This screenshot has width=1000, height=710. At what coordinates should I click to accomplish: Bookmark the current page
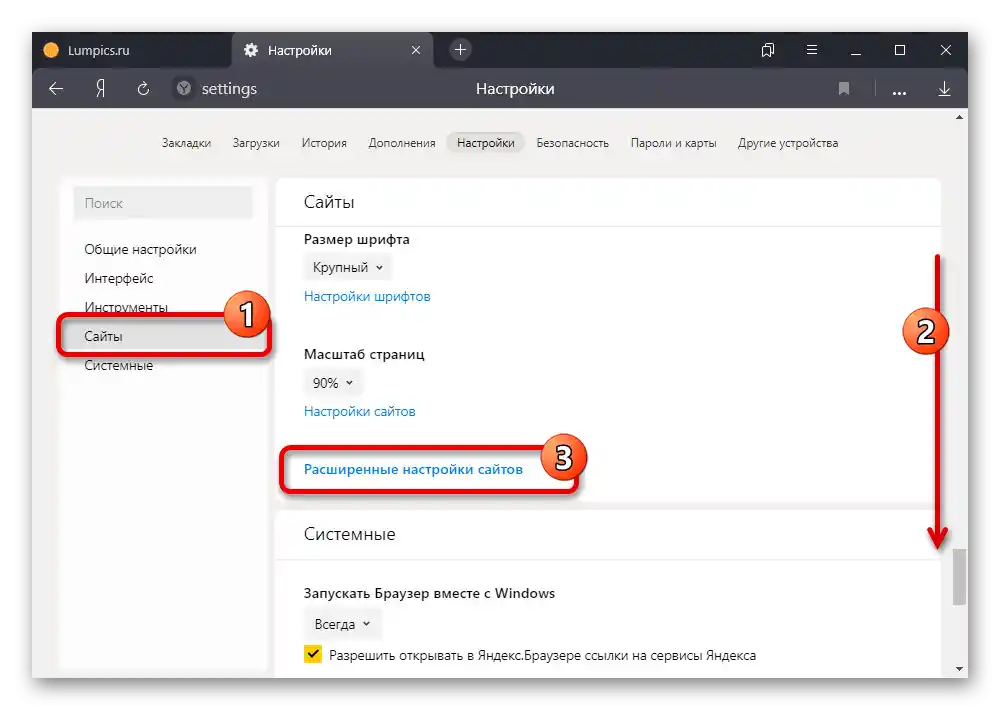843,88
